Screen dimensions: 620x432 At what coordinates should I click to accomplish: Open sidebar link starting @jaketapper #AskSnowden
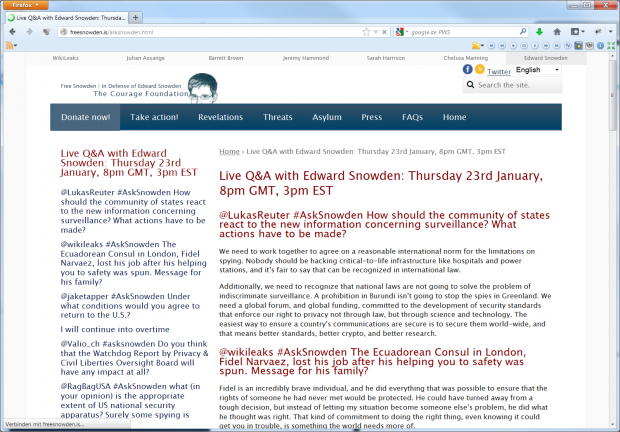[x=130, y=306]
